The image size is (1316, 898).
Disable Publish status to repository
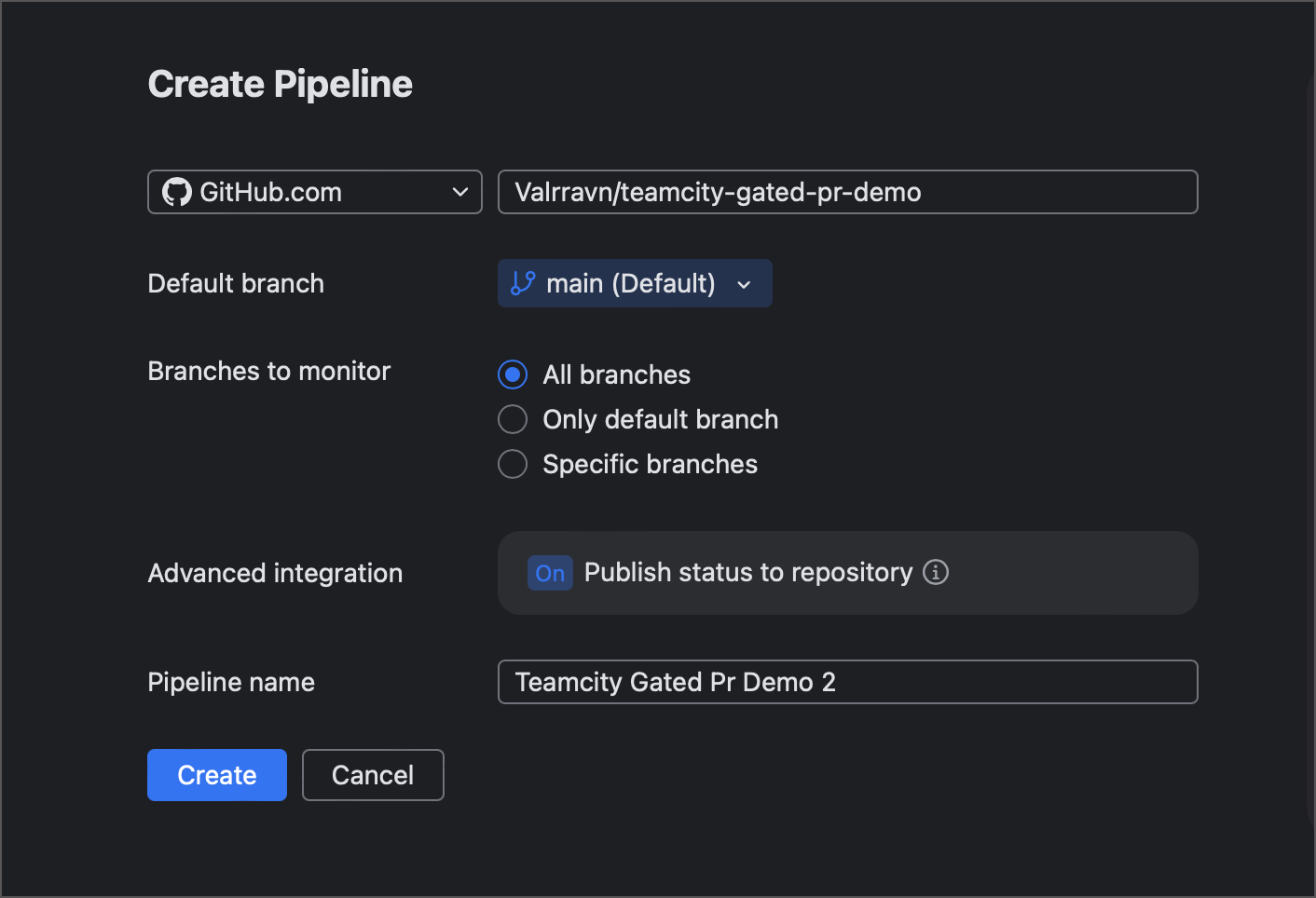[549, 573]
